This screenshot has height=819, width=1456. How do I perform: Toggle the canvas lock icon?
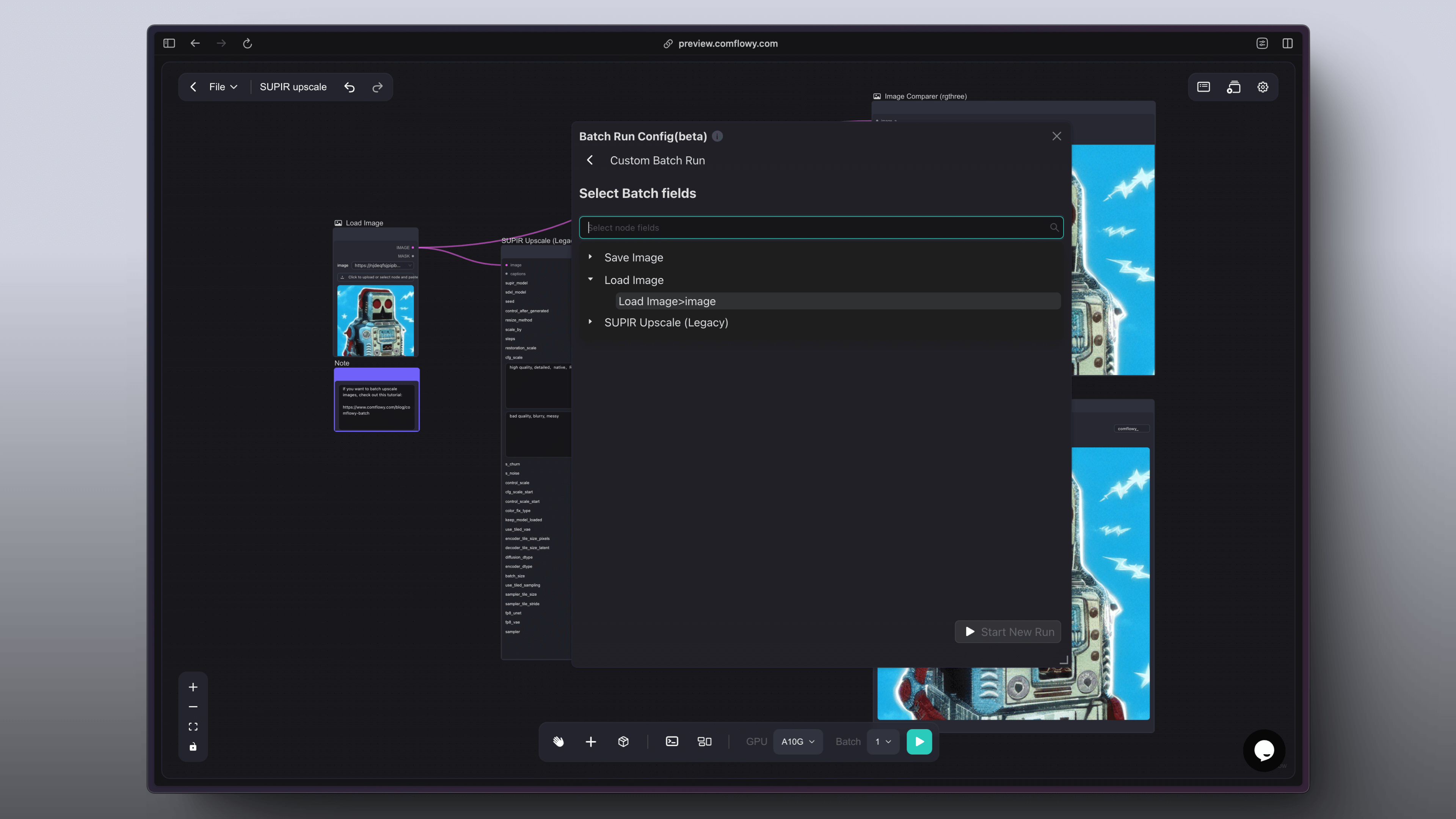coord(193,747)
